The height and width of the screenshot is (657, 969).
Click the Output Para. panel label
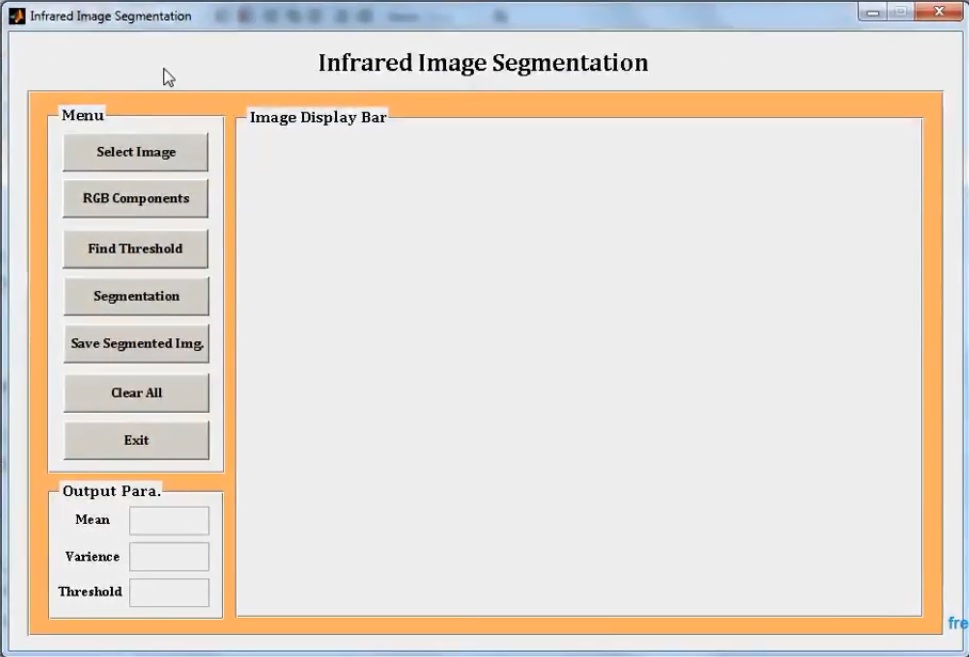click(x=111, y=491)
